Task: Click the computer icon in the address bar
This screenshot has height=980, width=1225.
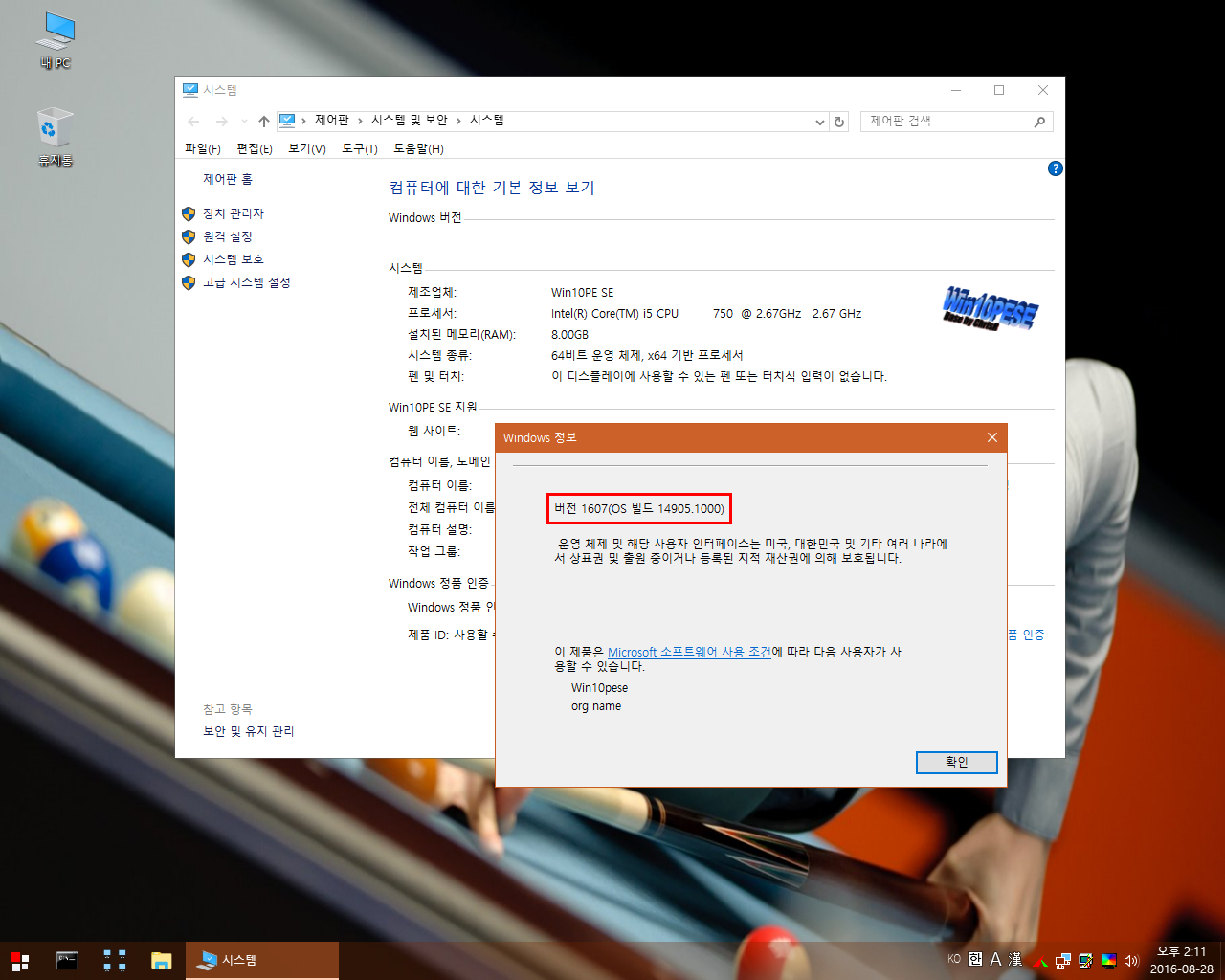Action: click(287, 121)
